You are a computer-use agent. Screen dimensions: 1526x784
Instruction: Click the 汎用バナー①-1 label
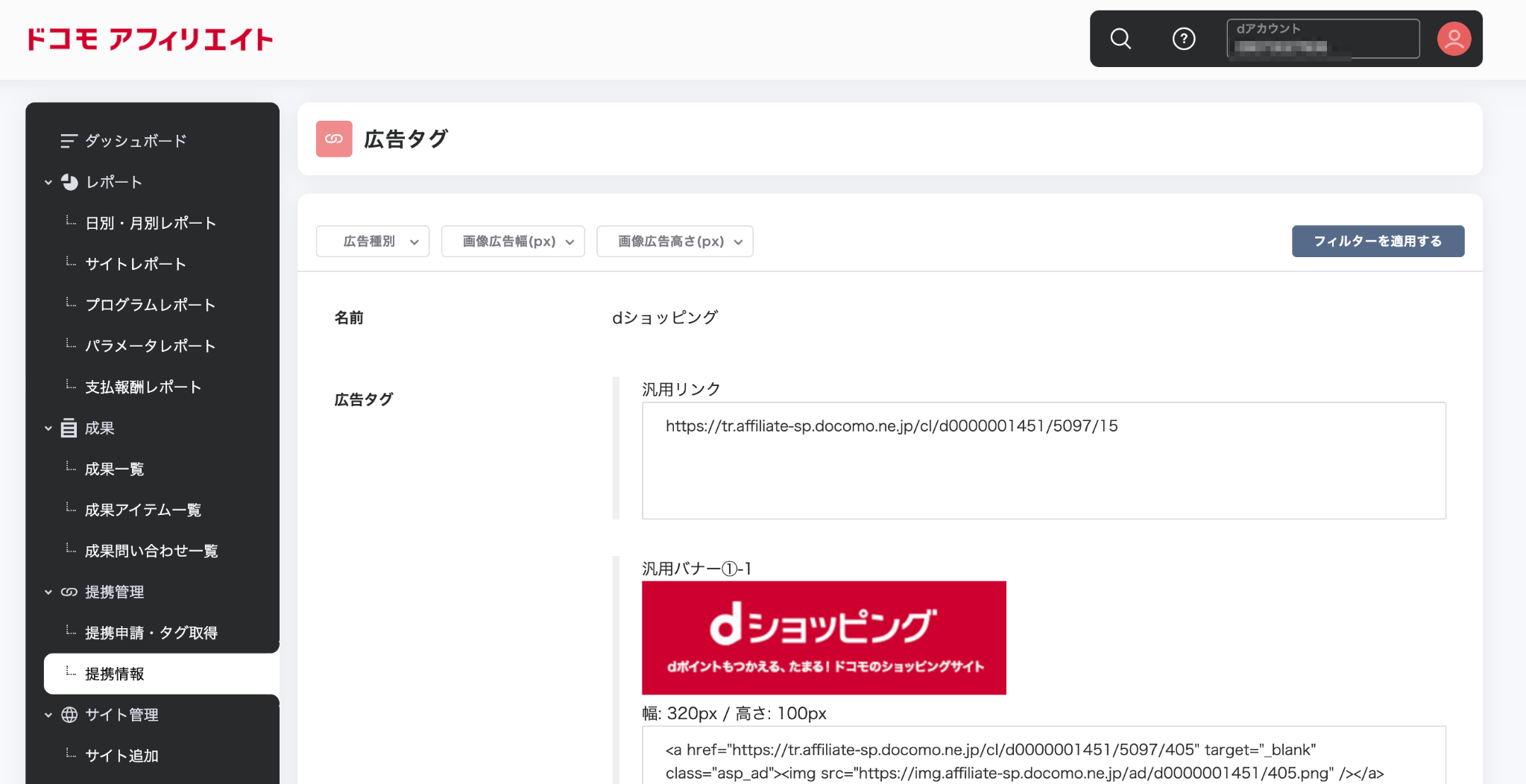pos(697,569)
